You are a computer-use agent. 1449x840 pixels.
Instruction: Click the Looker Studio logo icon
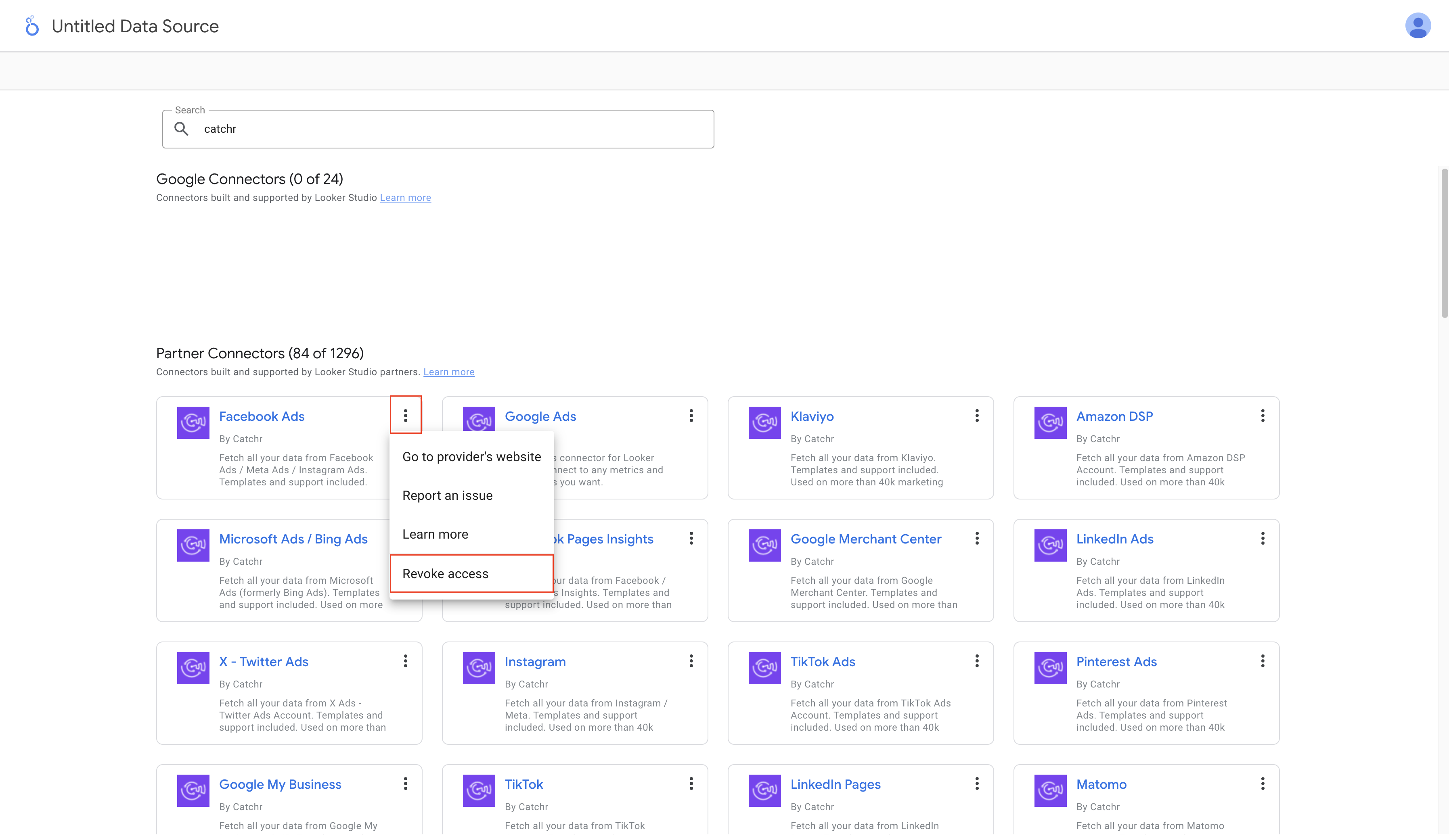pyautogui.click(x=32, y=26)
